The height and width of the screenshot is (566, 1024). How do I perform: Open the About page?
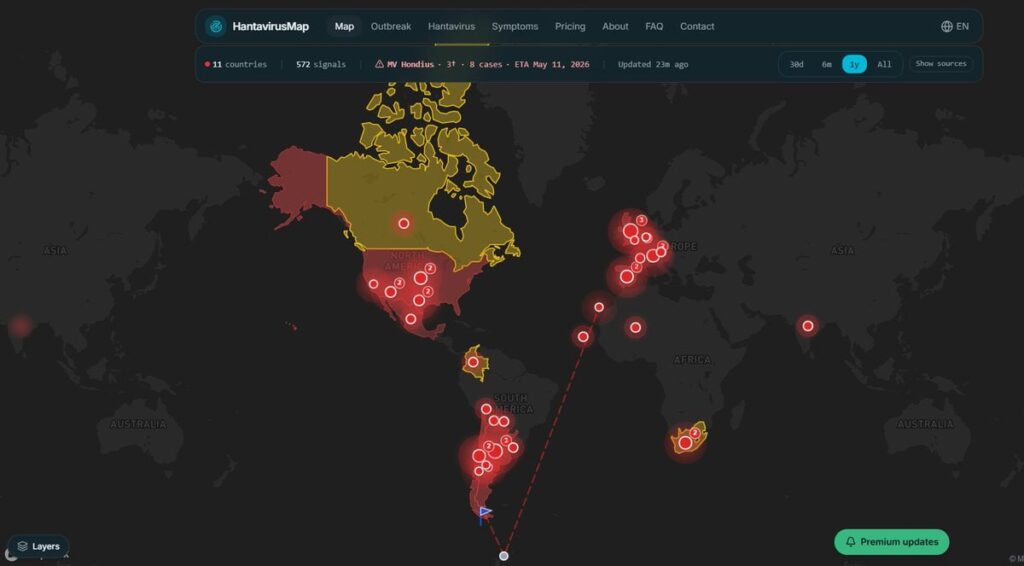(615, 26)
